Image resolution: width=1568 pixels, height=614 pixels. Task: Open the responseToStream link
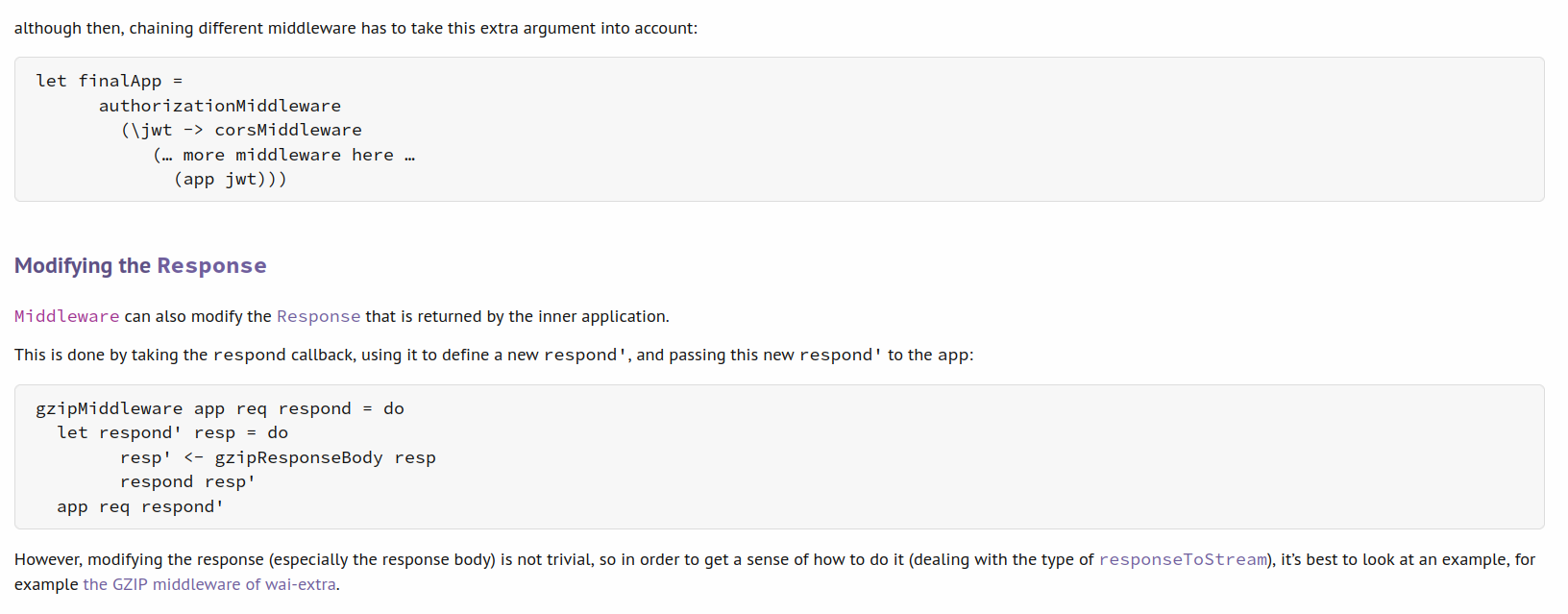(x=1183, y=559)
